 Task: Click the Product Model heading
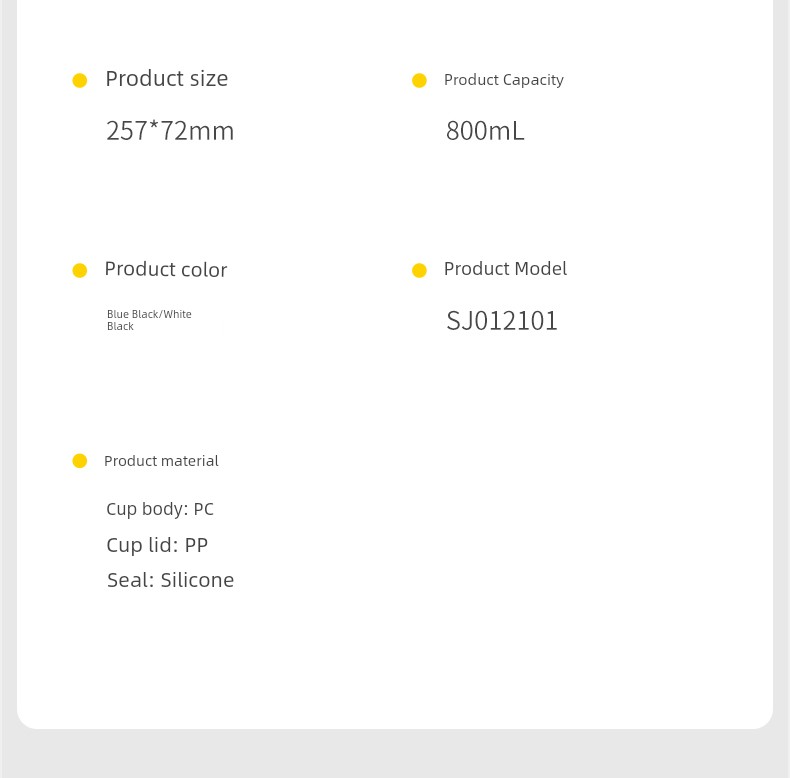coord(505,269)
